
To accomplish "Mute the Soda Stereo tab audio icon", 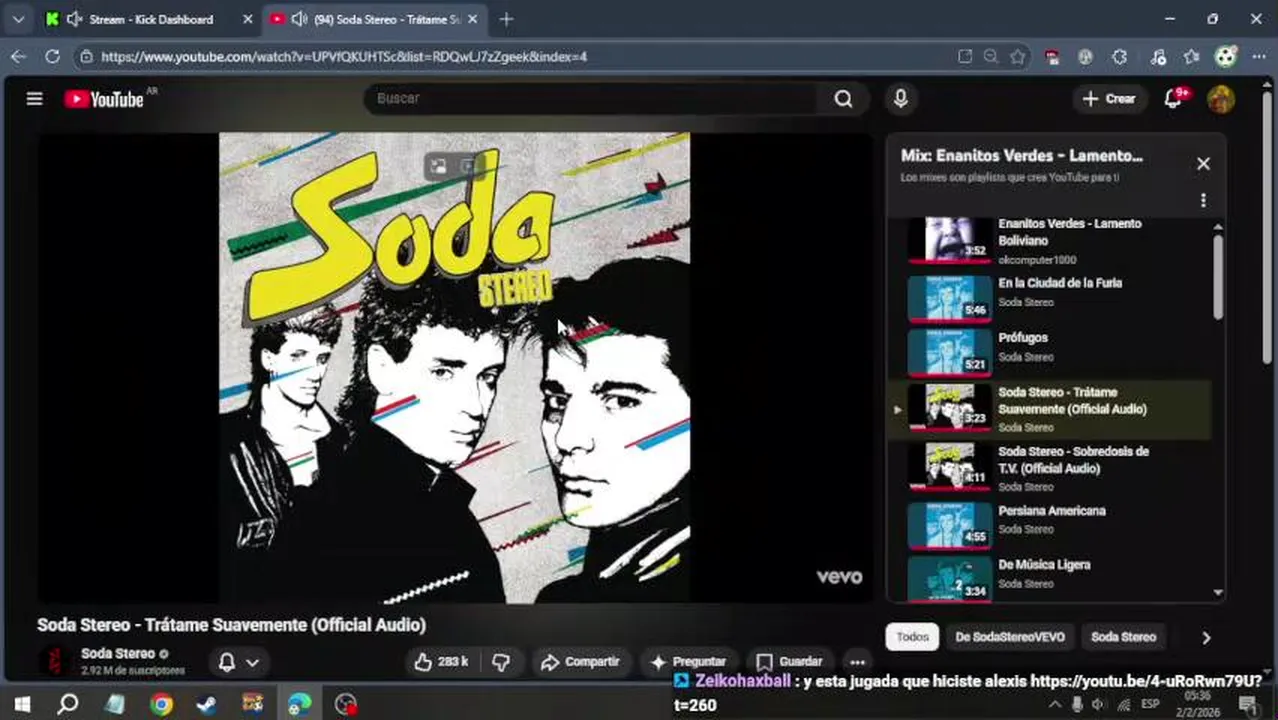I will (x=298, y=19).
